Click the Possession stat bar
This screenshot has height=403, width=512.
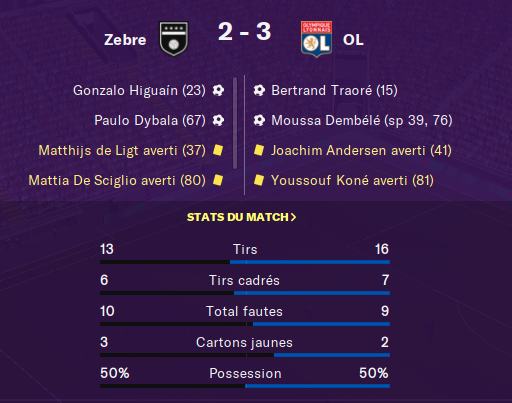245,386
